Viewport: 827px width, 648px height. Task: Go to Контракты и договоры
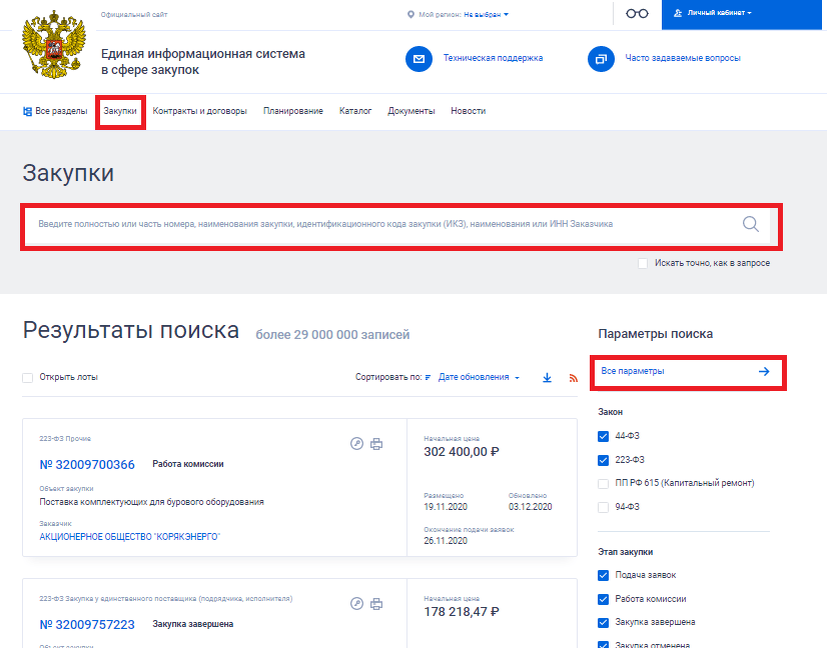coord(199,111)
